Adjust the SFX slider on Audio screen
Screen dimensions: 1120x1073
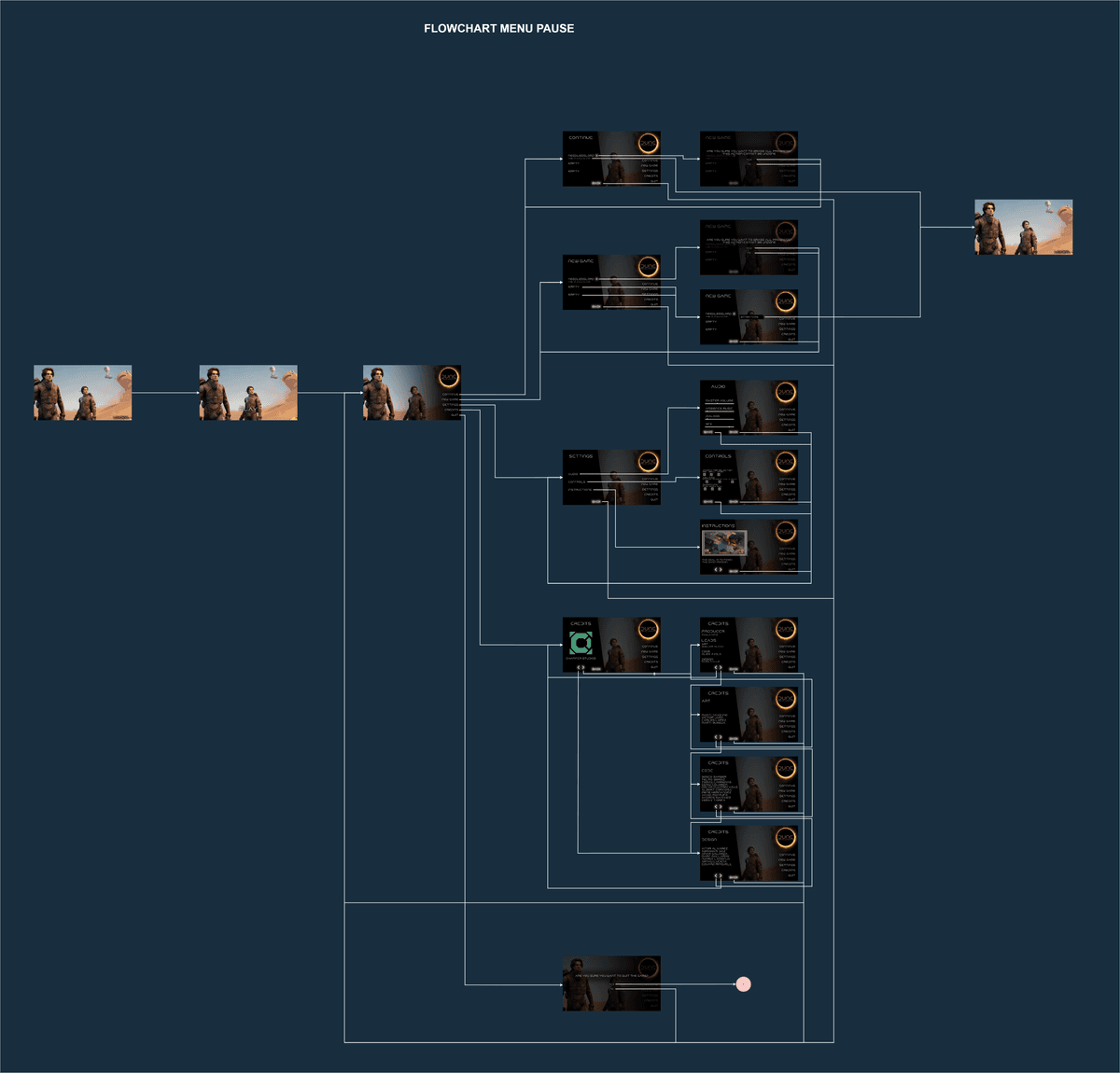pyautogui.click(x=719, y=426)
